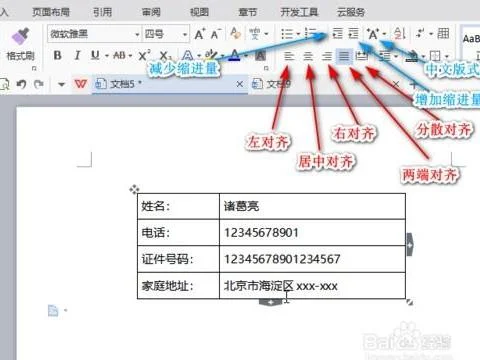Close the 文档5 document tab
This screenshot has height=360, width=480.
click(239, 84)
